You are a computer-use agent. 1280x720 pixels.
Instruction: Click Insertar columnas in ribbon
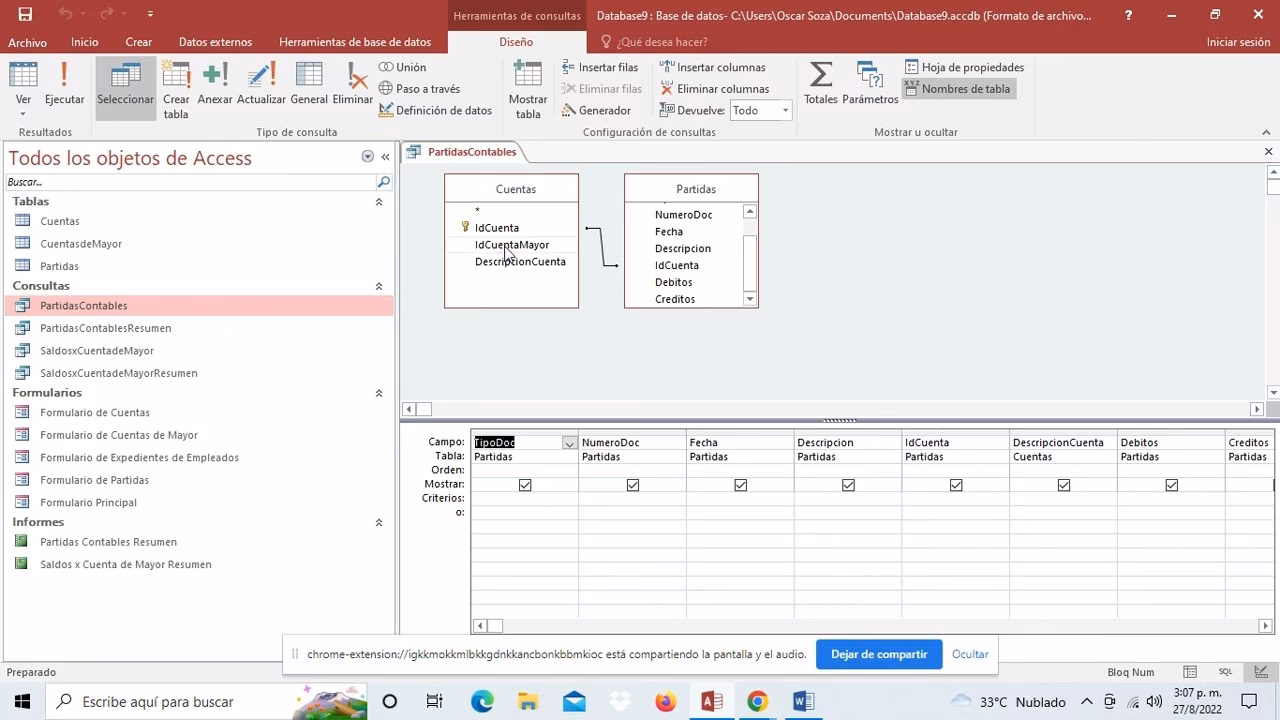[x=712, y=67]
